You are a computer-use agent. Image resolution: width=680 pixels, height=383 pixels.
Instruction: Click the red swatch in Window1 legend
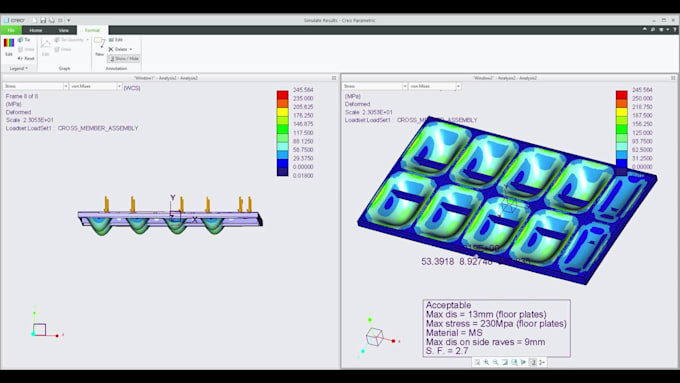click(282, 95)
